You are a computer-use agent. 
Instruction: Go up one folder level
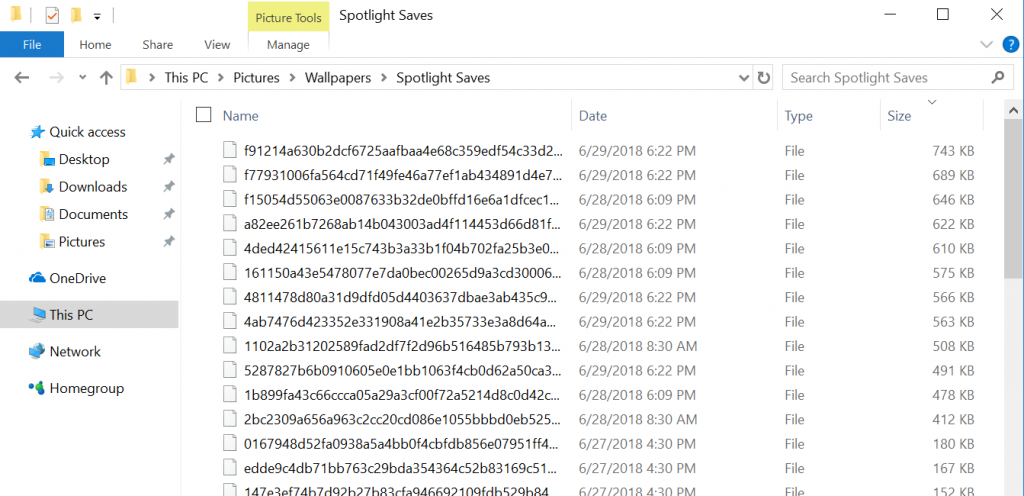106,78
